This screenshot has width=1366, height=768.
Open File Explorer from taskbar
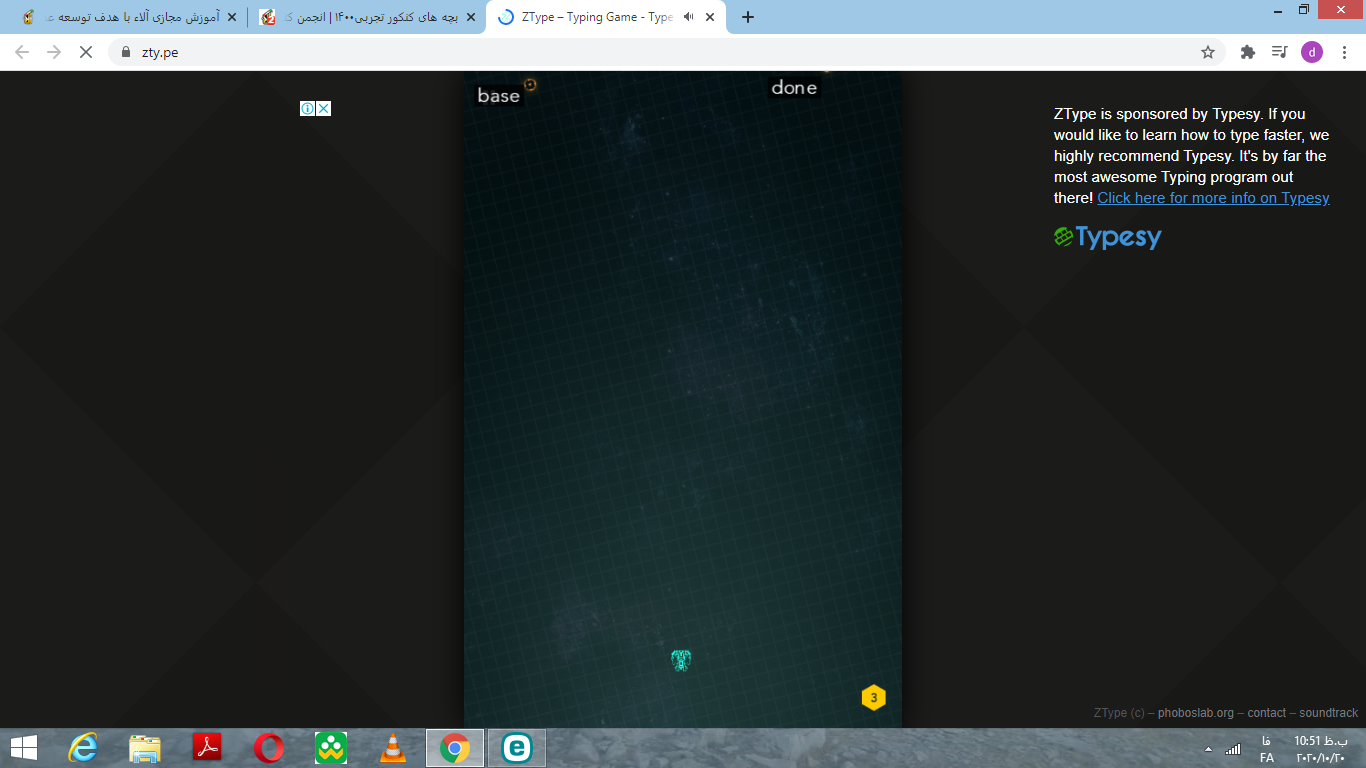(x=145, y=748)
